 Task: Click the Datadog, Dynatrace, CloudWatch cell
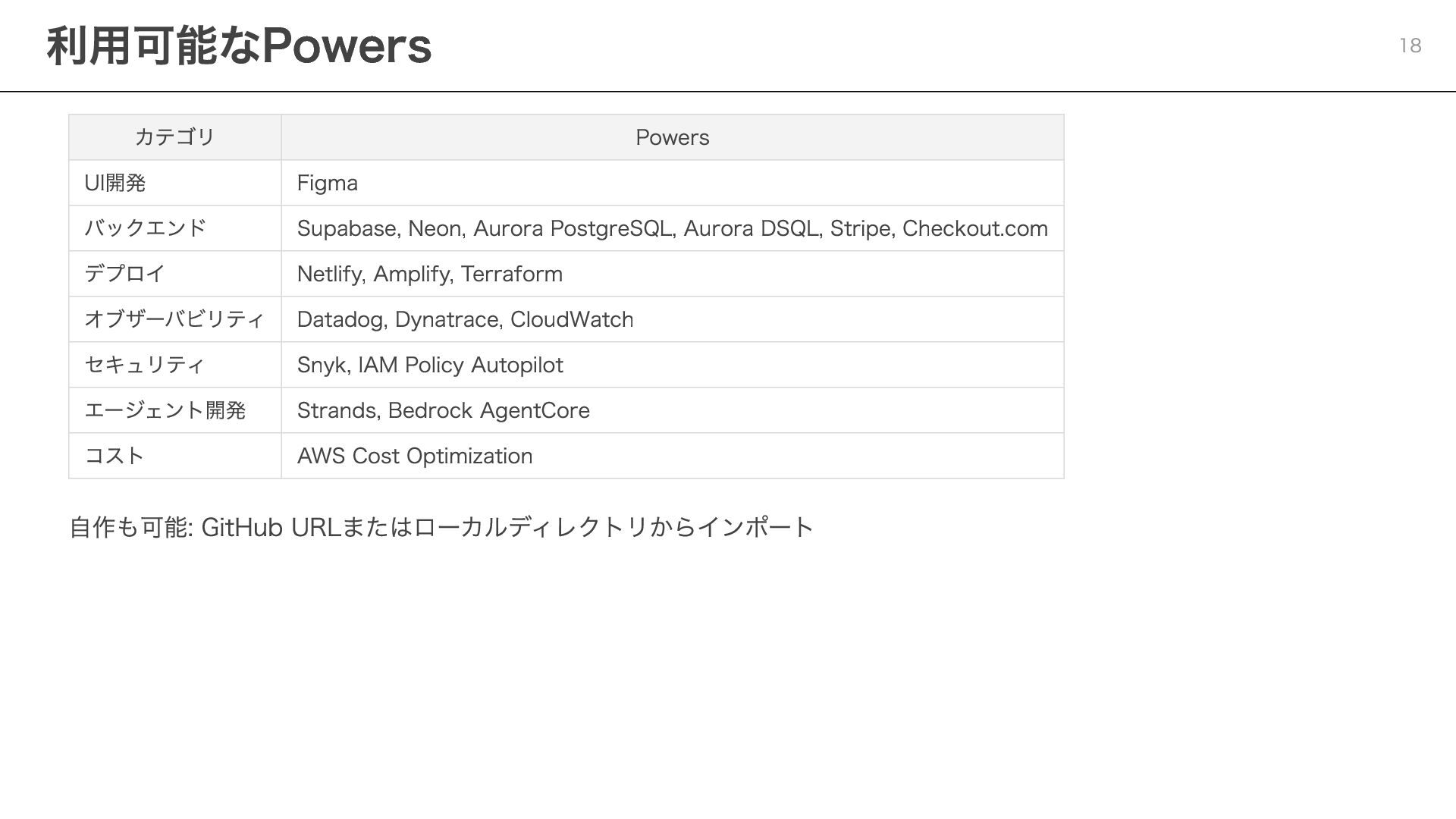pos(673,319)
